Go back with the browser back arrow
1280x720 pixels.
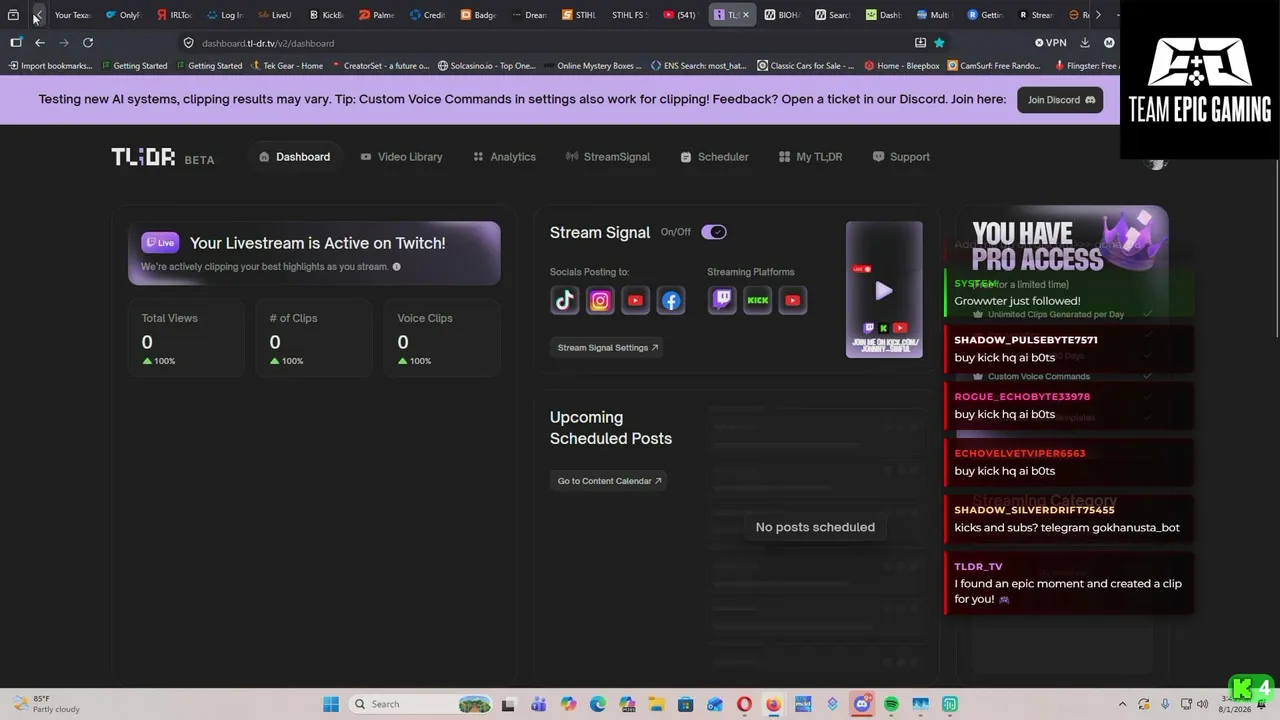coord(40,43)
